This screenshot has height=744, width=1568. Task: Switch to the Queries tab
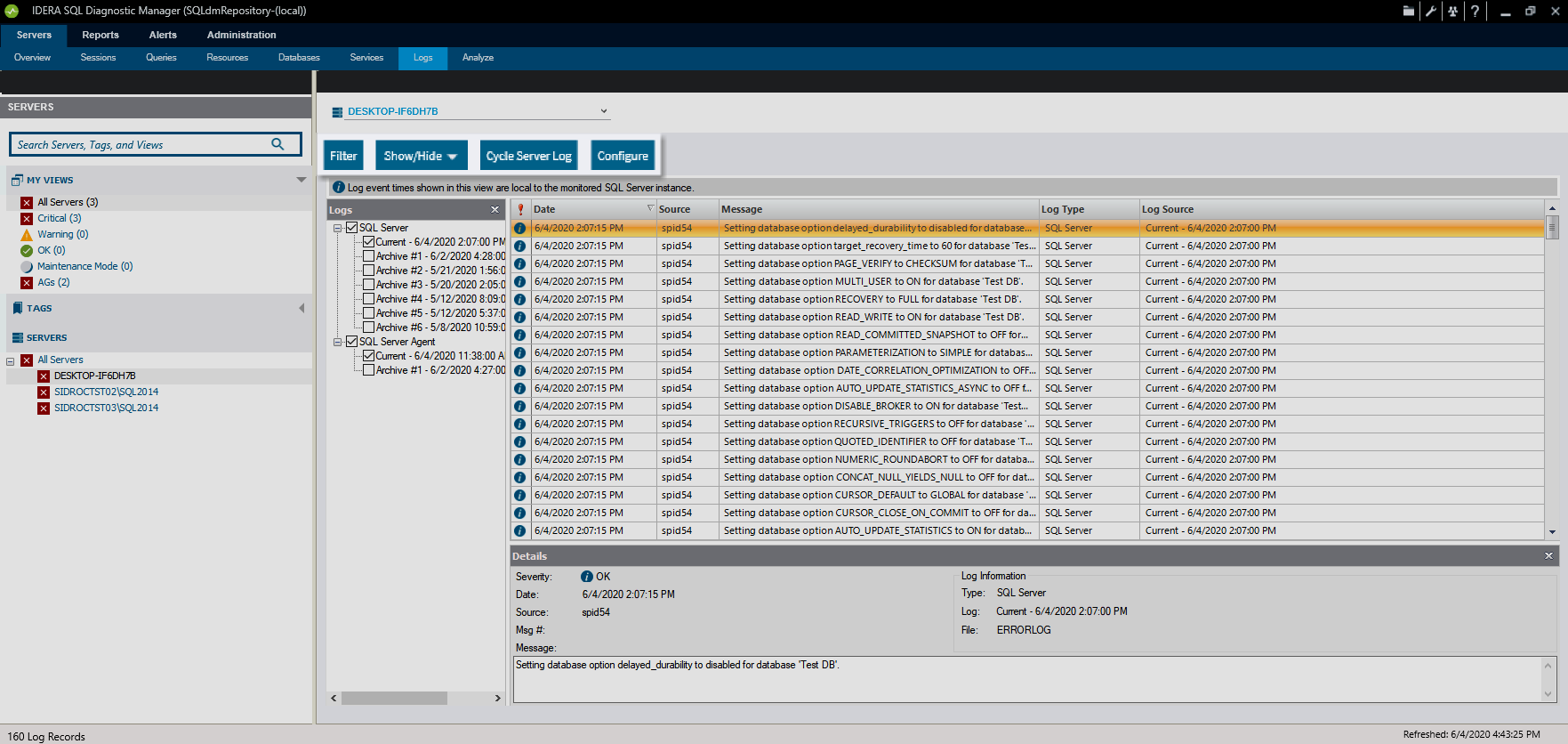click(161, 57)
